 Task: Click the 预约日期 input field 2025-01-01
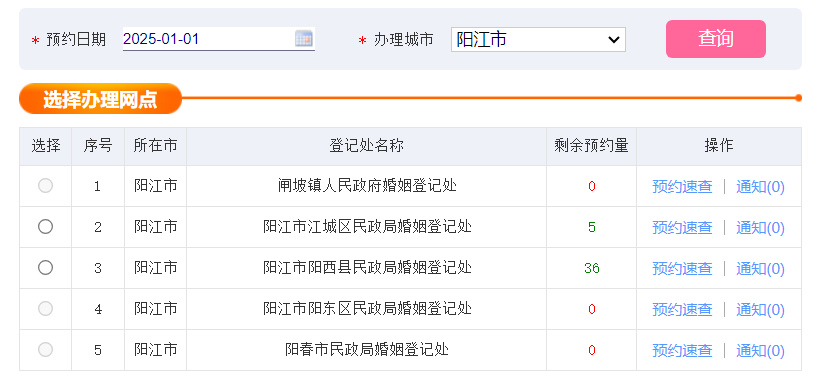219,39
